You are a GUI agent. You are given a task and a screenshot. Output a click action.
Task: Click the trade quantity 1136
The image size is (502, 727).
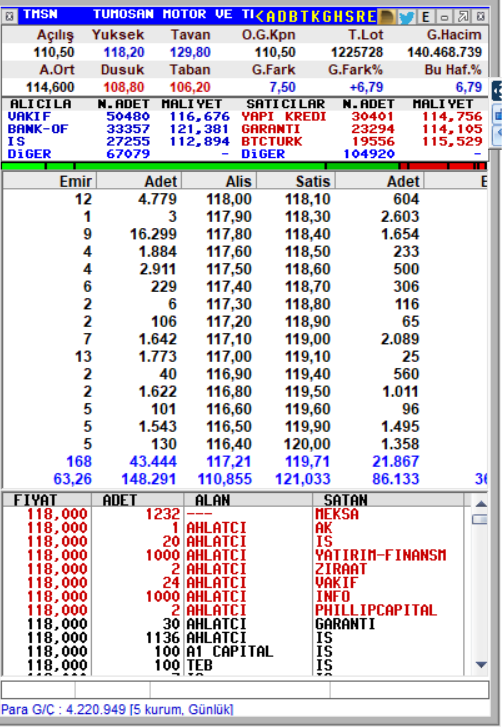click(x=163, y=638)
